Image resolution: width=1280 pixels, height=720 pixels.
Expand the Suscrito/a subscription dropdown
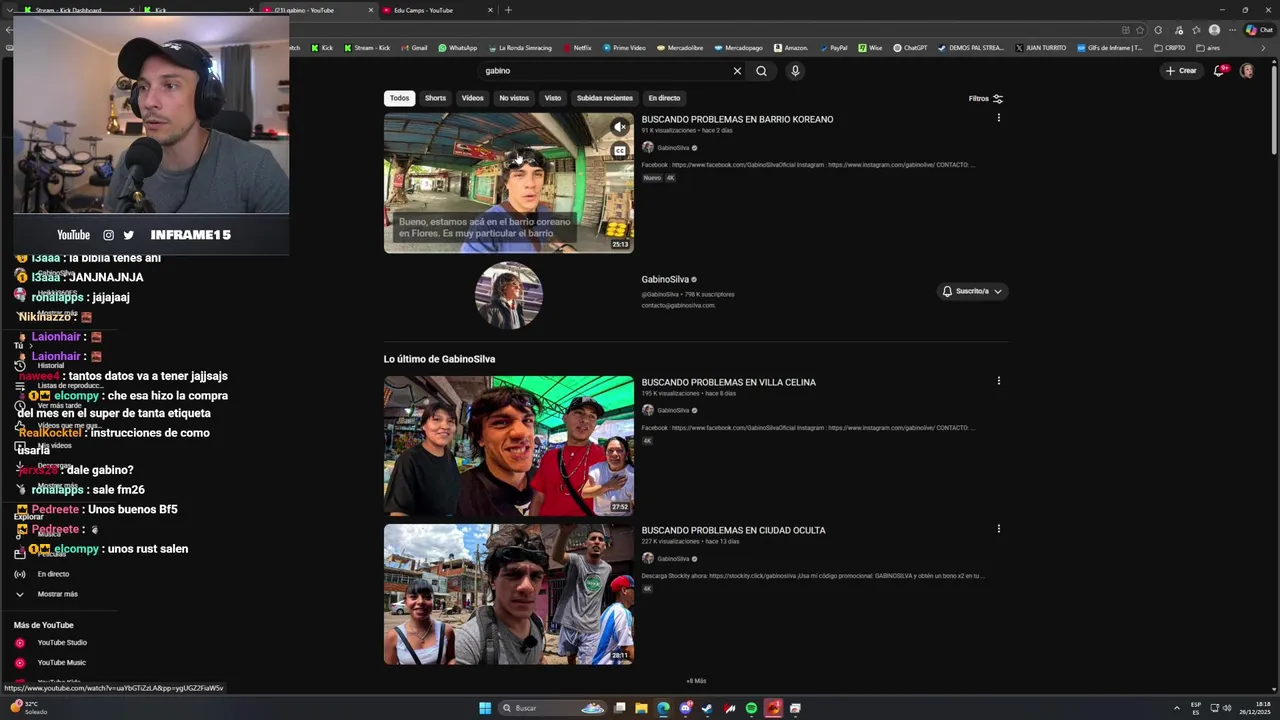pos(972,291)
